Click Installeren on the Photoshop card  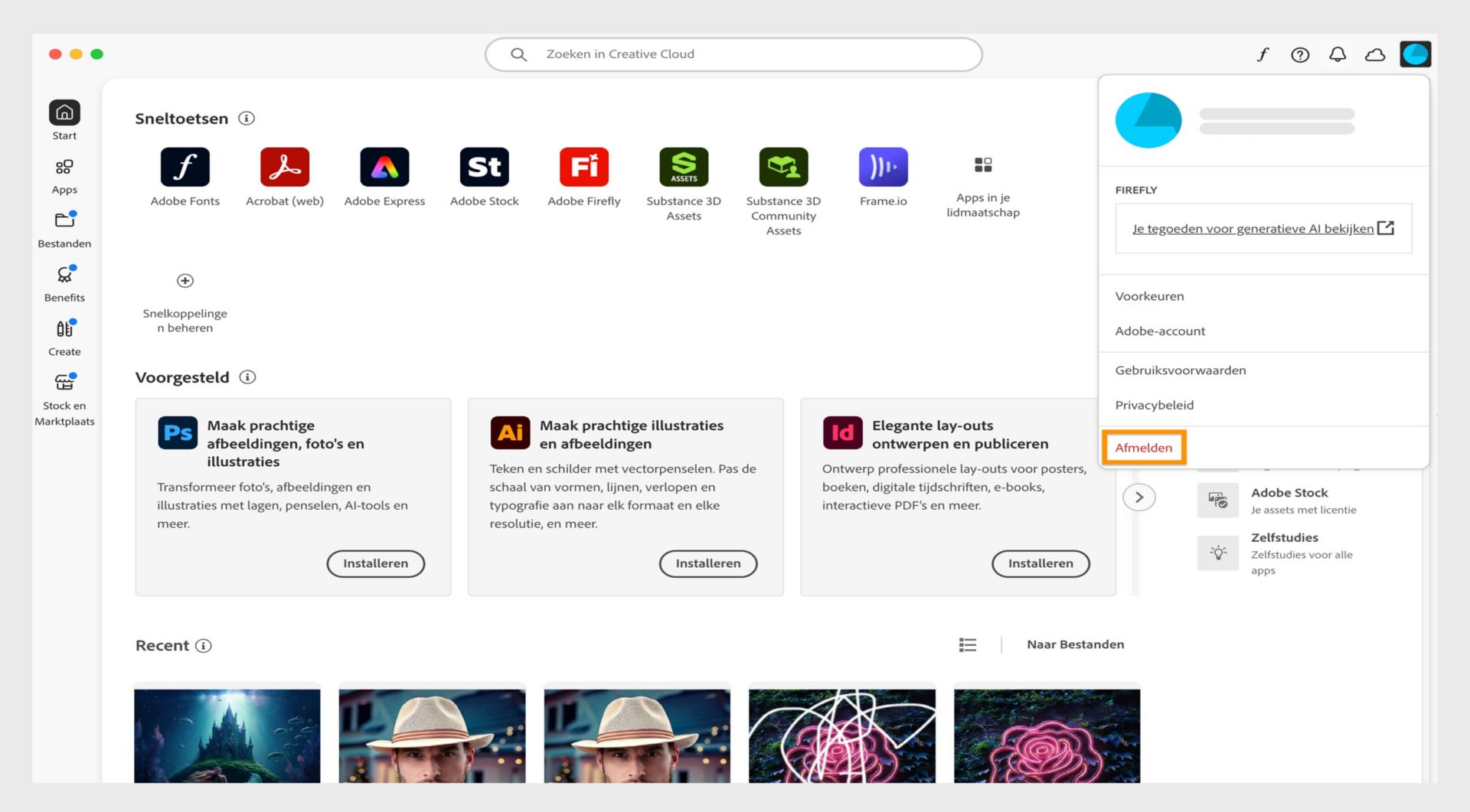[375, 563]
